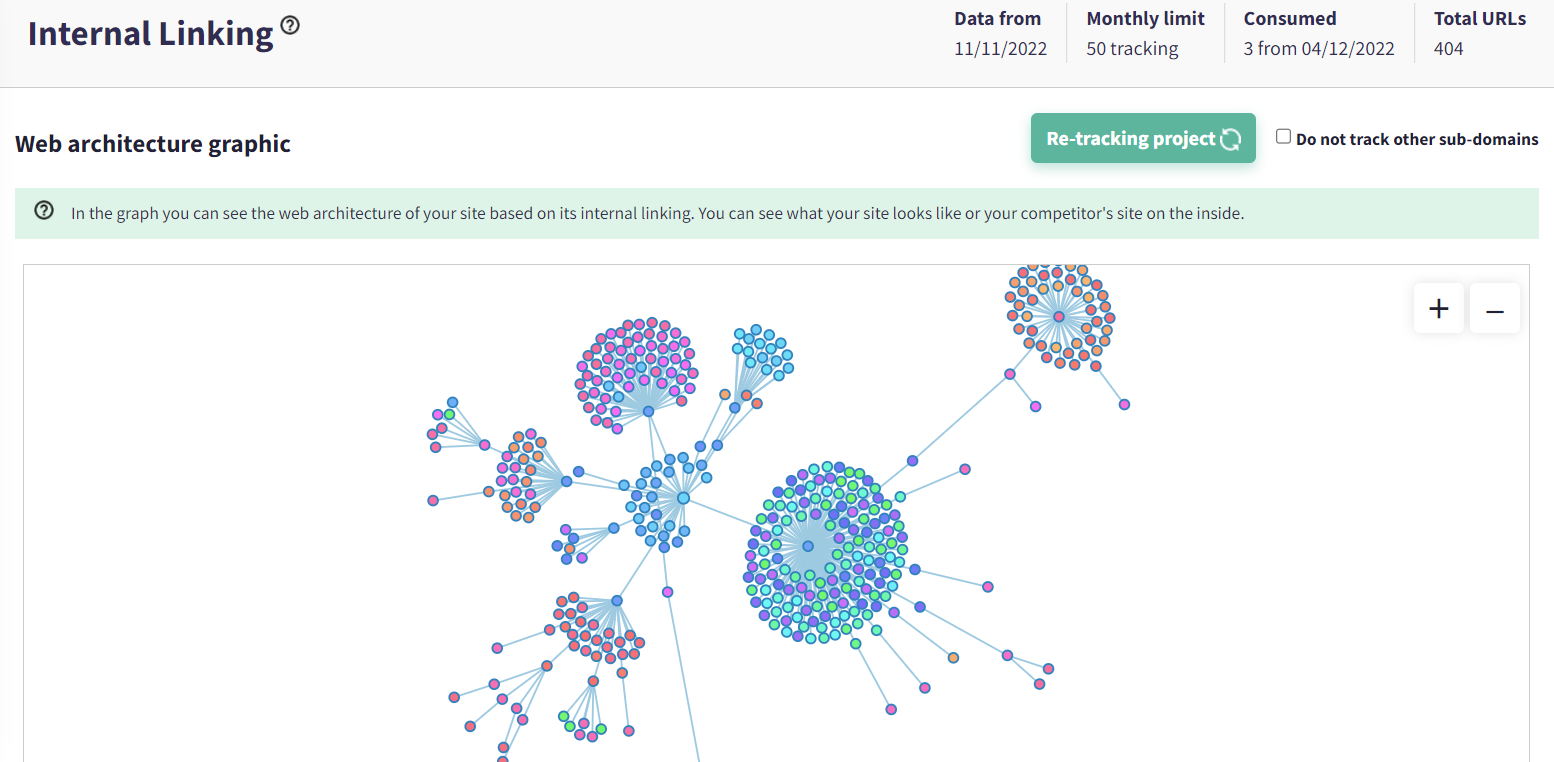Click the Re-tracking project button
Image resolution: width=1554 pixels, height=762 pixels.
click(x=1130, y=139)
